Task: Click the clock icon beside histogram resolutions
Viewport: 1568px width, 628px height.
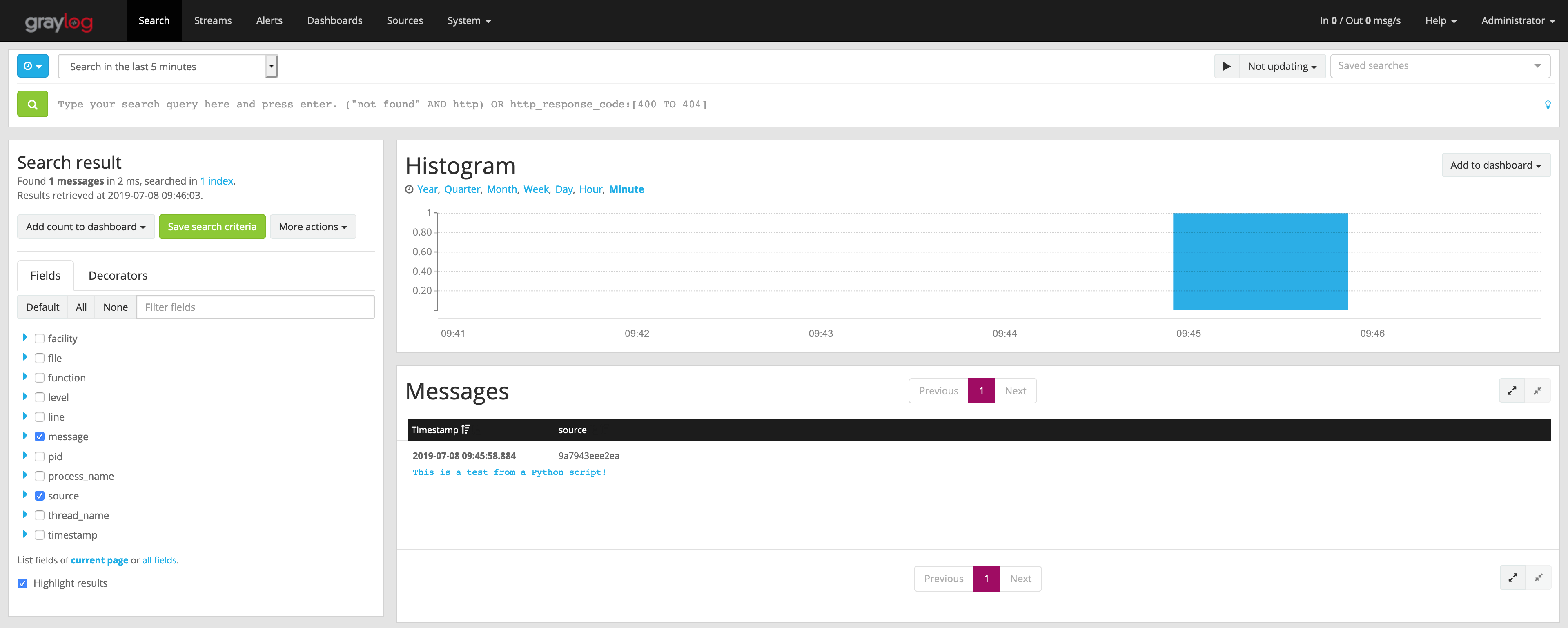Action: pos(409,189)
